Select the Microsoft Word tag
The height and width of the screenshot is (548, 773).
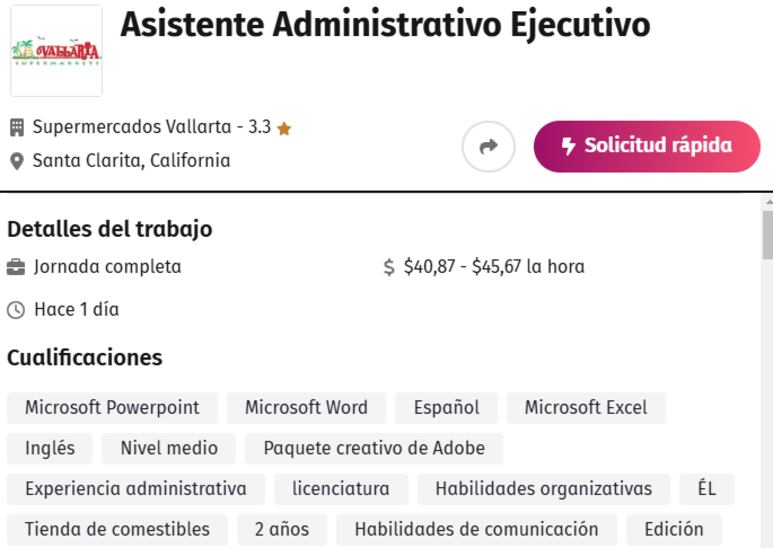306,408
